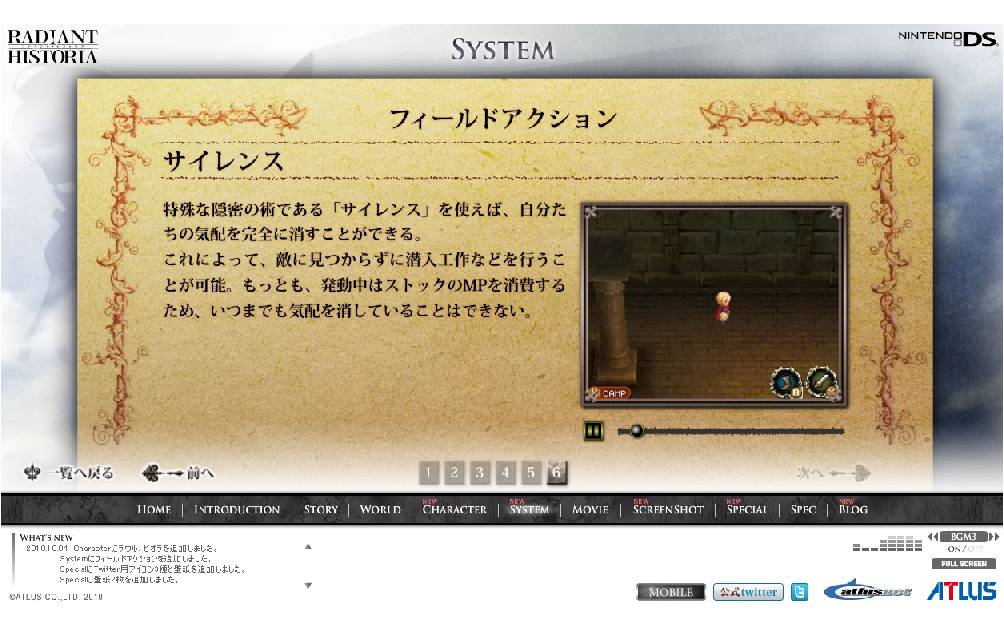1004x635 pixels.
Task: Open the Atlus Net logo link
Action: click(x=868, y=590)
